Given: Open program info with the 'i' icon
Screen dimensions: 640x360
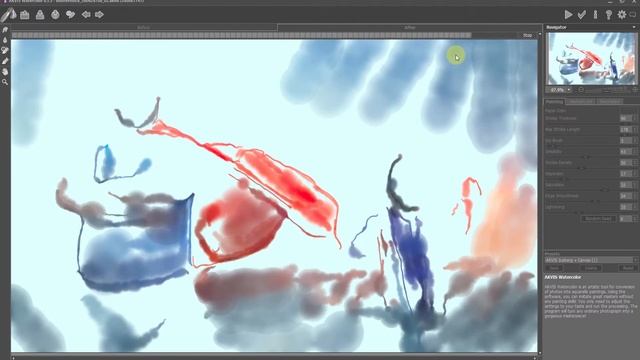Looking at the screenshot, I should point(595,15).
